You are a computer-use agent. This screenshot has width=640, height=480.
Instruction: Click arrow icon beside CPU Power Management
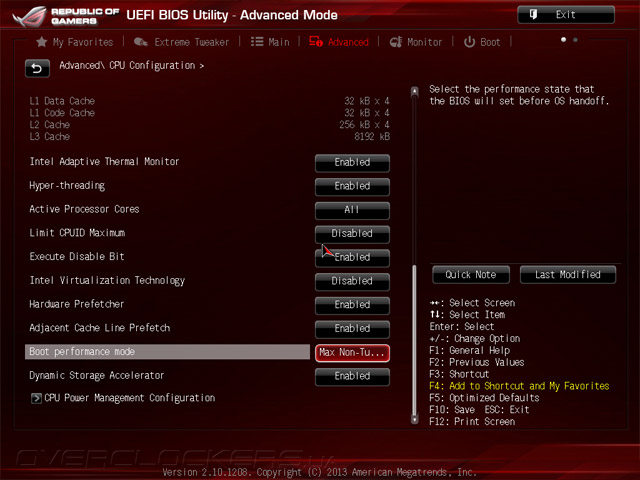(36, 398)
